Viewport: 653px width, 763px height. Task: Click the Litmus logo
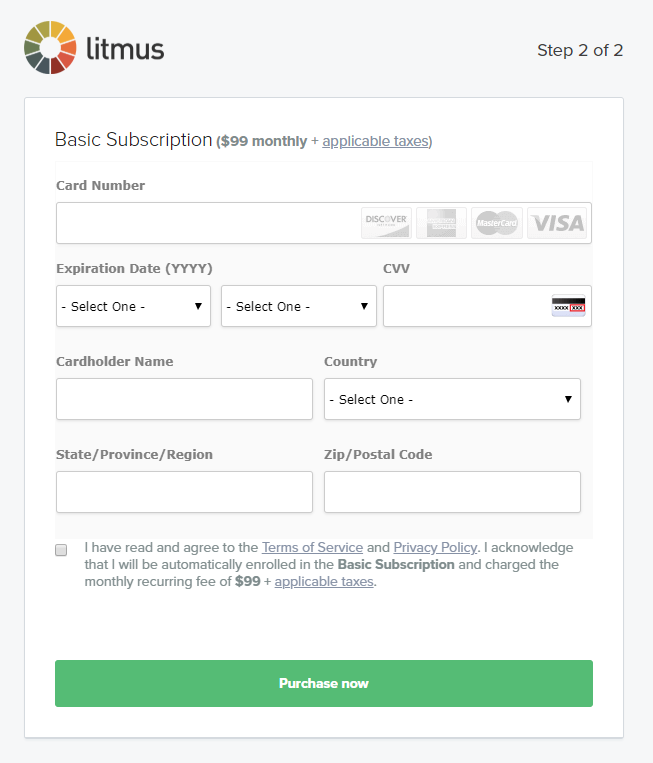[94, 48]
